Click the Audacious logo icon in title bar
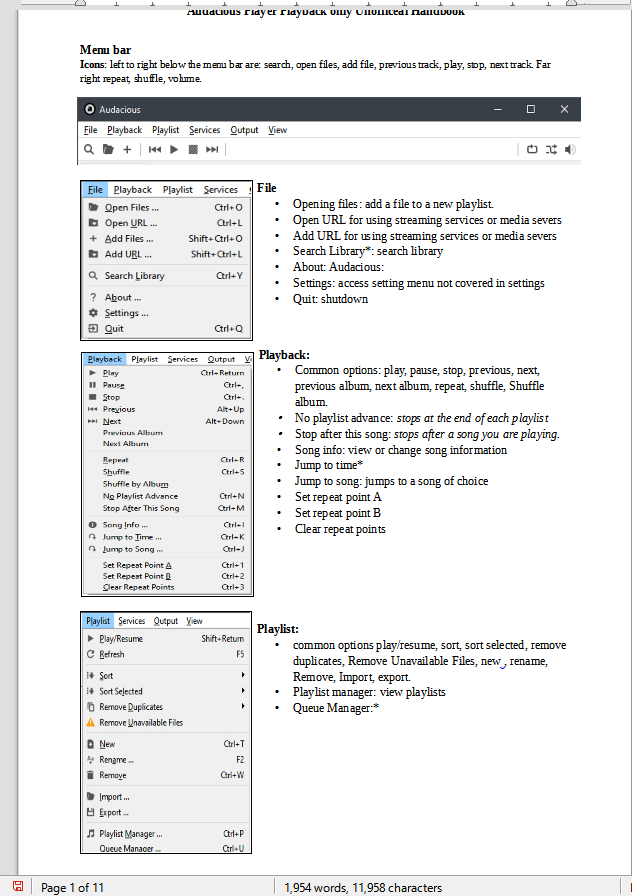 point(89,109)
